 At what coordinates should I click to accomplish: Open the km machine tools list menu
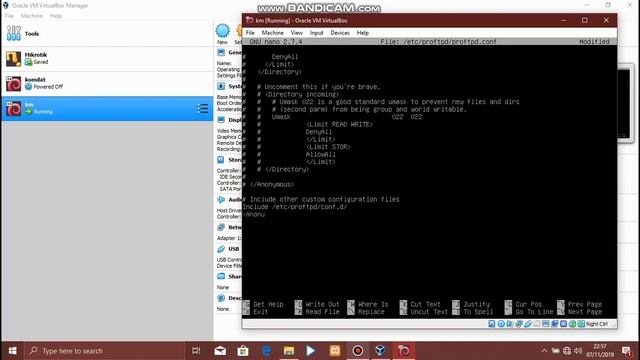[x=202, y=109]
